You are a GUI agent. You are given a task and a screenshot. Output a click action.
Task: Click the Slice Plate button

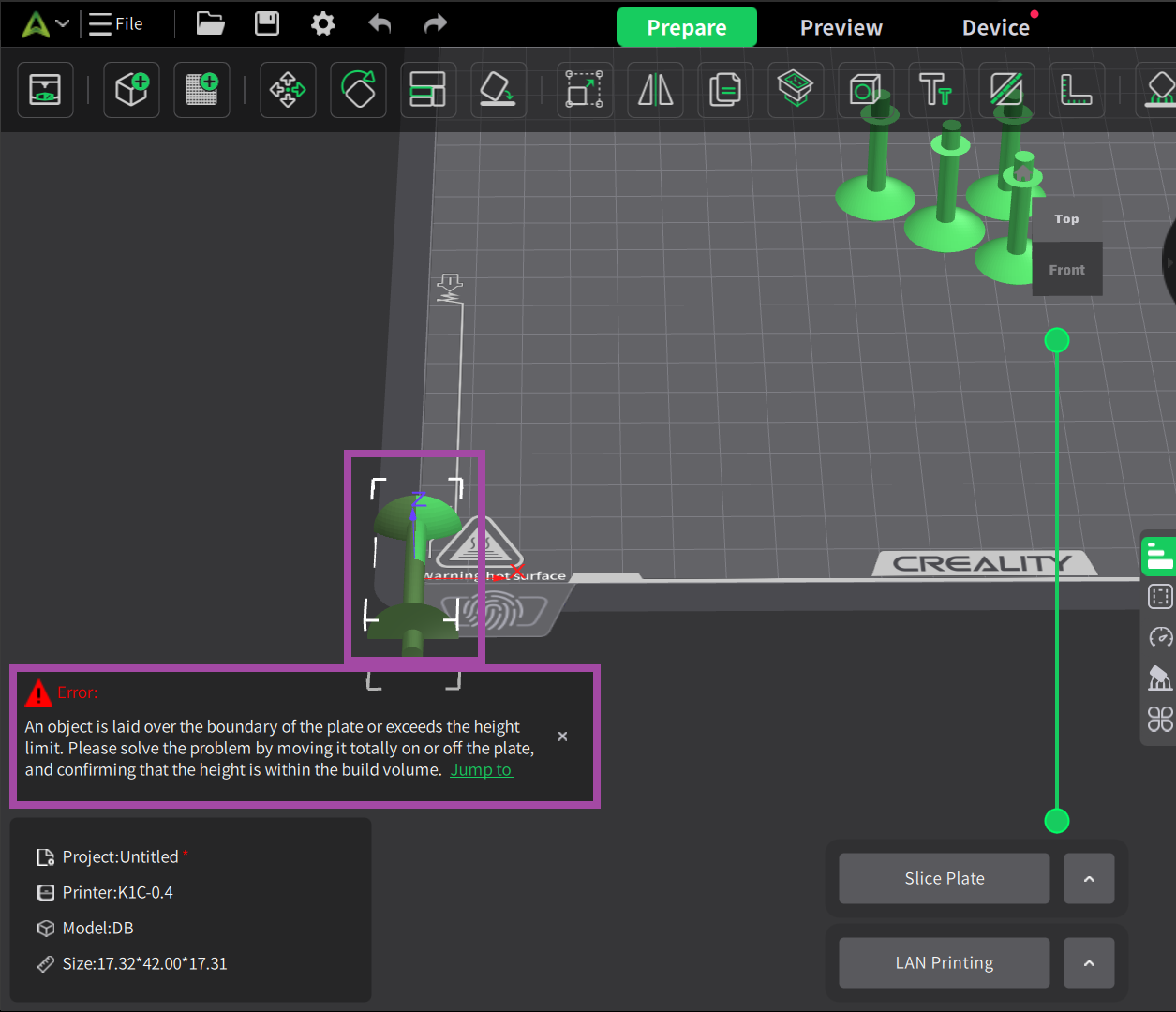(x=944, y=879)
